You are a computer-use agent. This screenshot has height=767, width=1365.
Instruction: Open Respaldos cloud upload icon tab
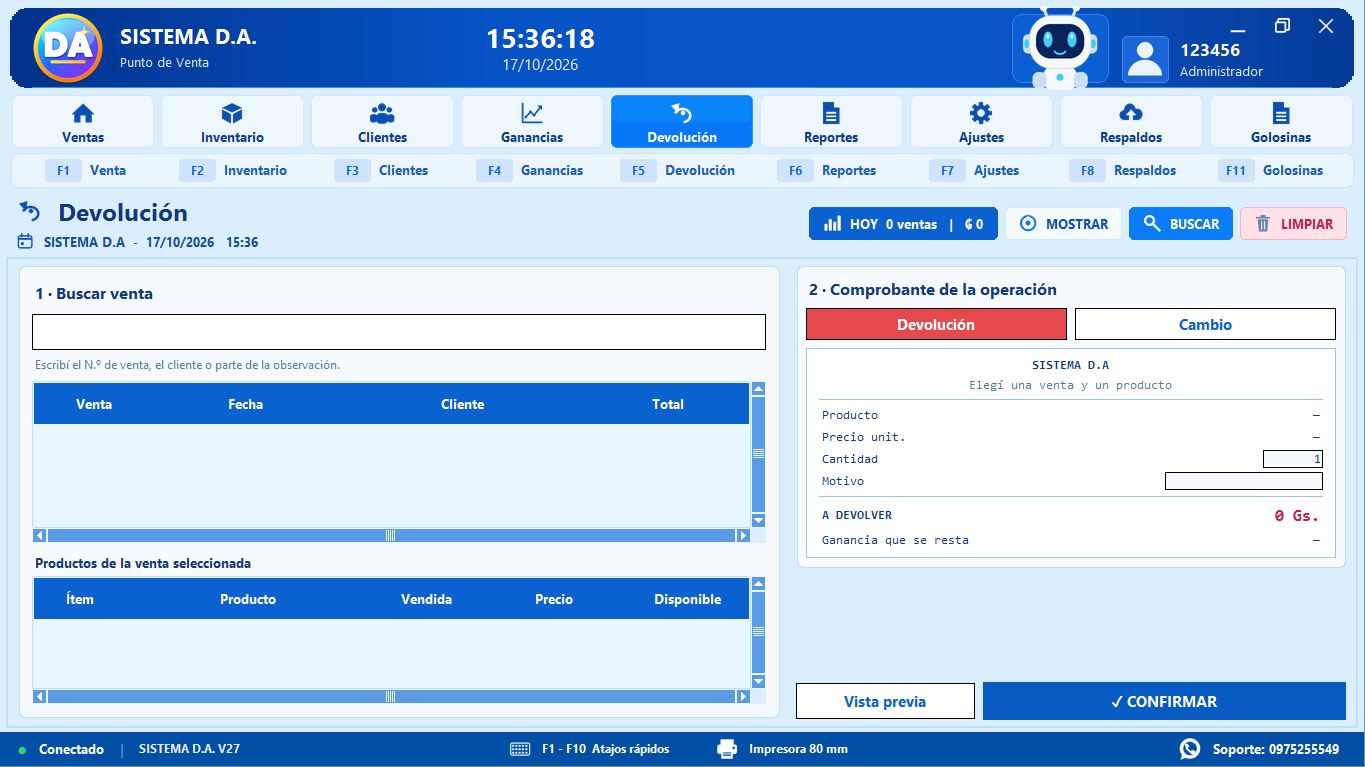click(1131, 122)
